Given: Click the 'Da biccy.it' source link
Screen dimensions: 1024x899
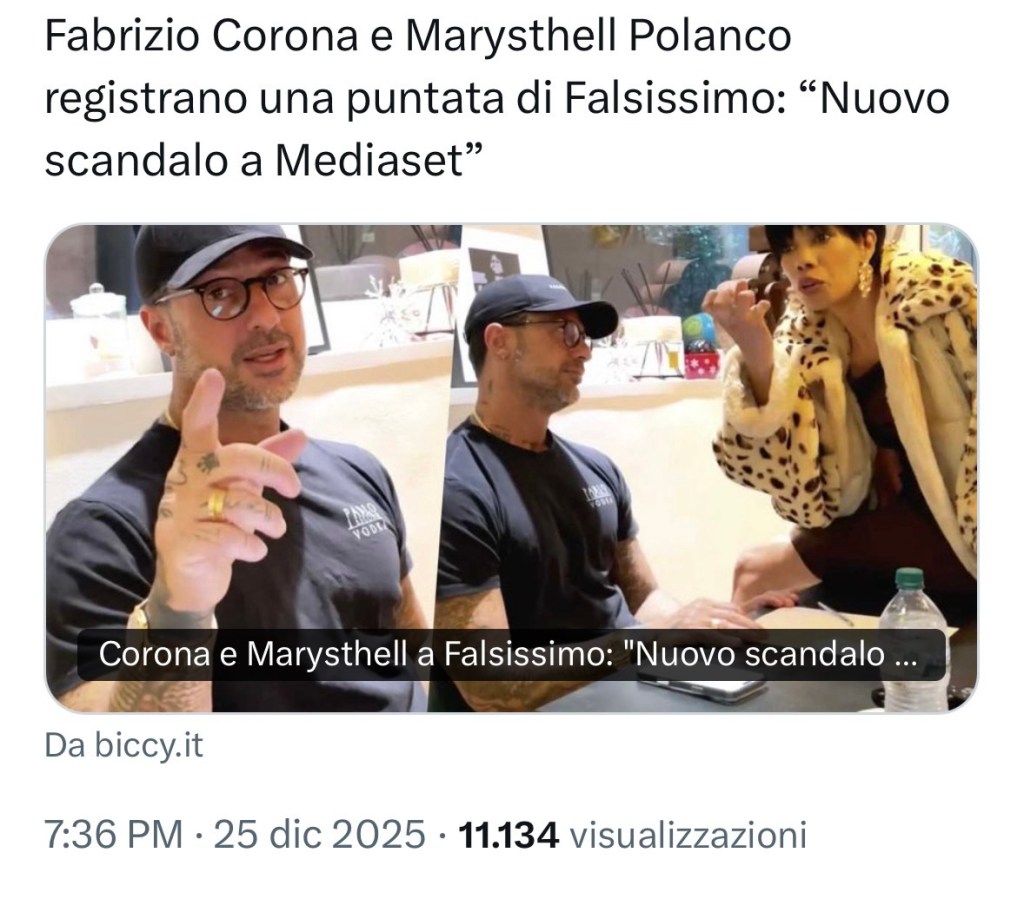Looking at the screenshot, I should (124, 746).
